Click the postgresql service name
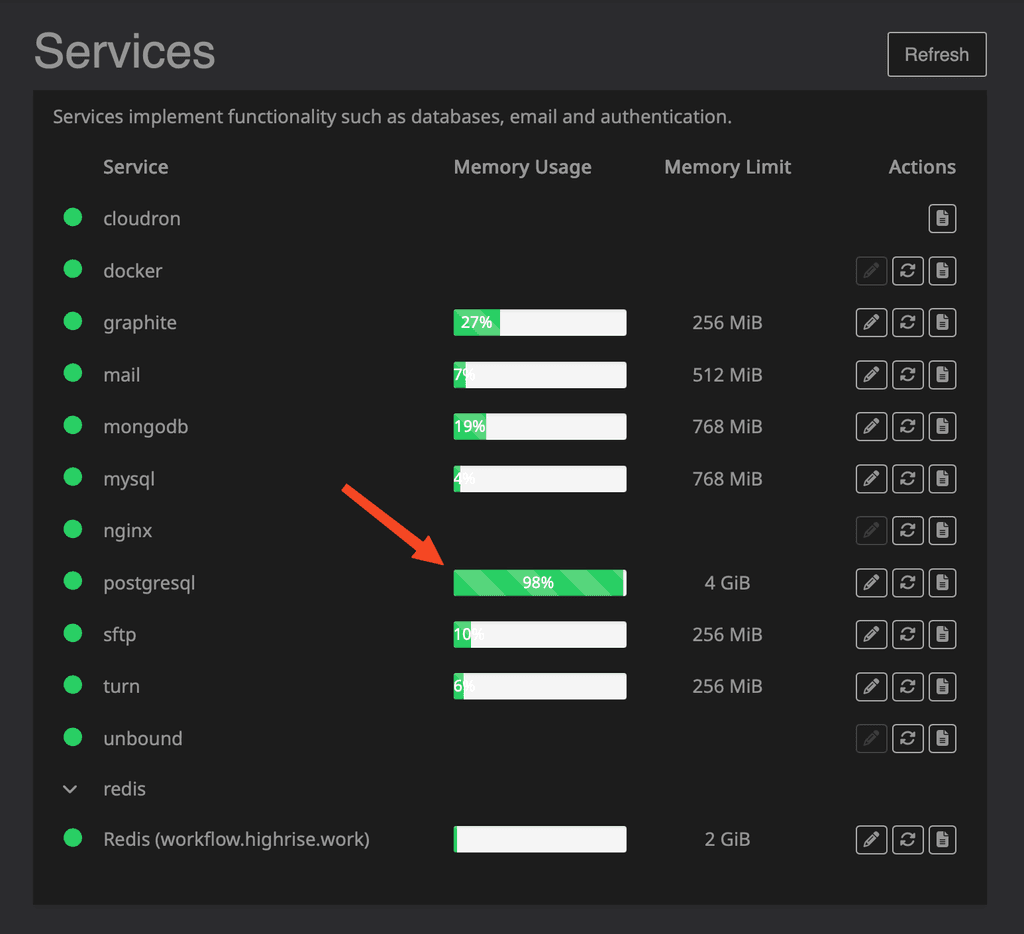The width and height of the screenshot is (1024, 934). (149, 583)
